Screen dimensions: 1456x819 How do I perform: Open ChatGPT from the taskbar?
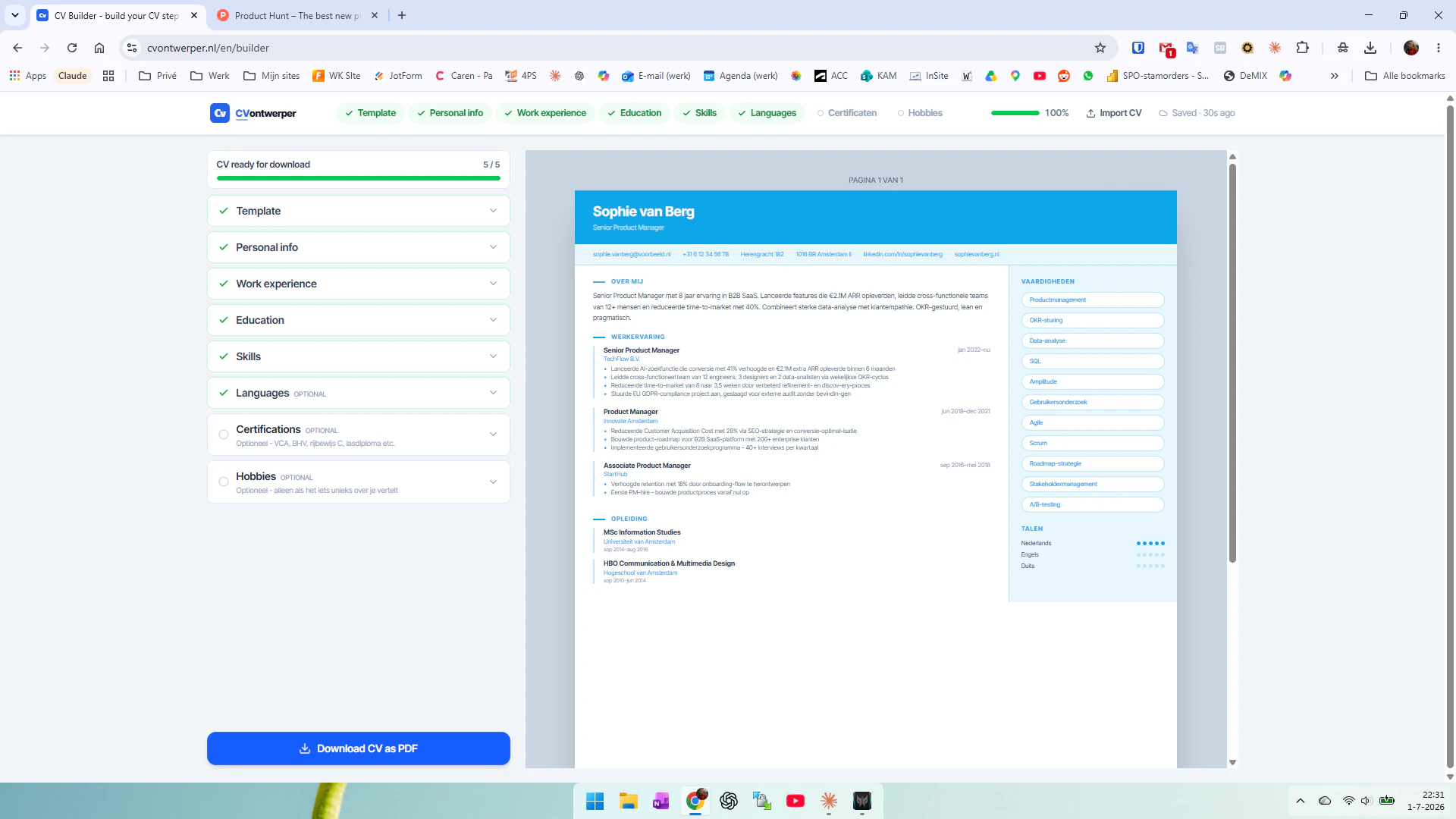tap(729, 801)
